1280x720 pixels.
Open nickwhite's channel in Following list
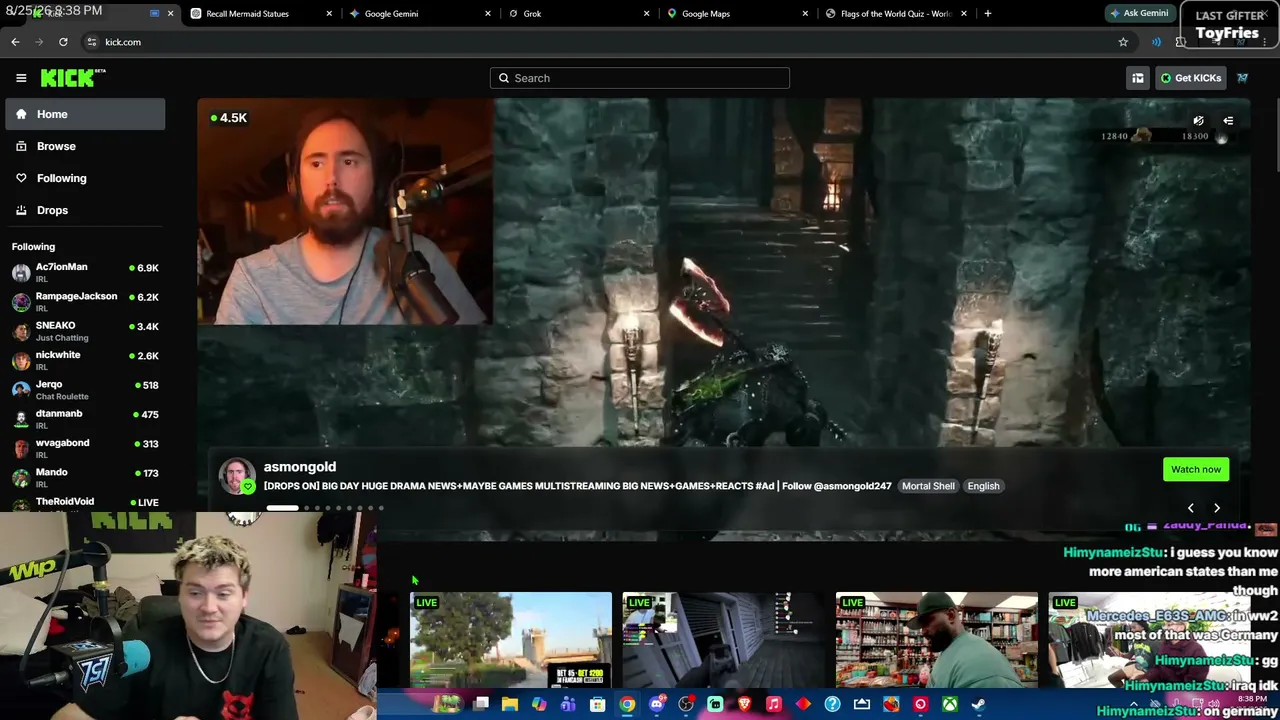click(85, 360)
